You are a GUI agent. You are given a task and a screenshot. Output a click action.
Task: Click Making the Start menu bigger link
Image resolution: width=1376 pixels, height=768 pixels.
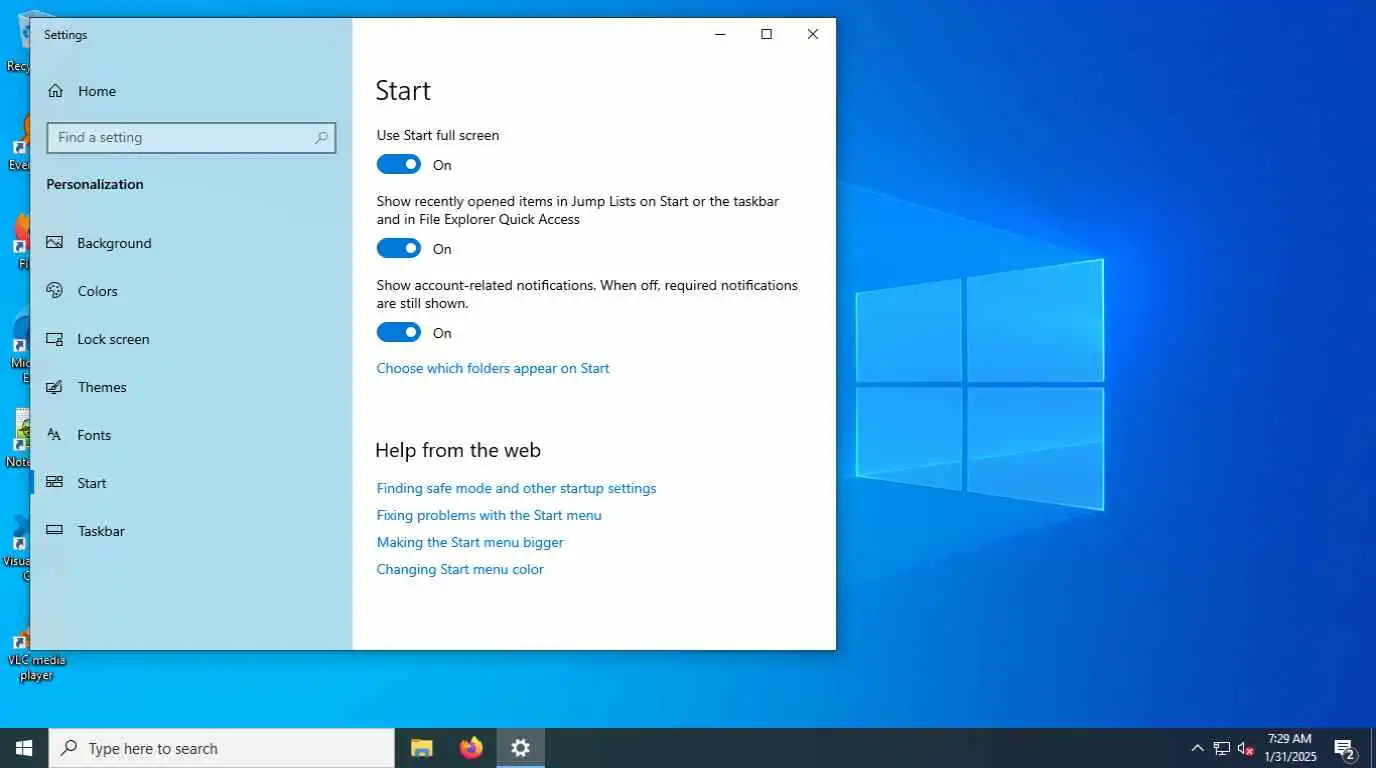click(x=470, y=542)
